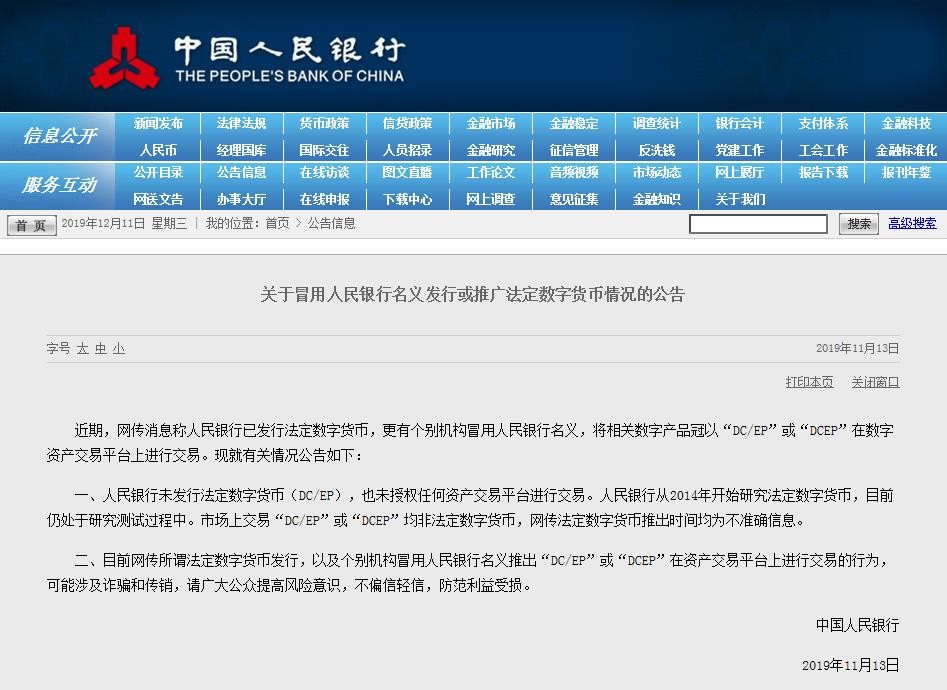947x690 pixels.
Task: Open the 反洗钱 navigation item
Action: (x=656, y=147)
